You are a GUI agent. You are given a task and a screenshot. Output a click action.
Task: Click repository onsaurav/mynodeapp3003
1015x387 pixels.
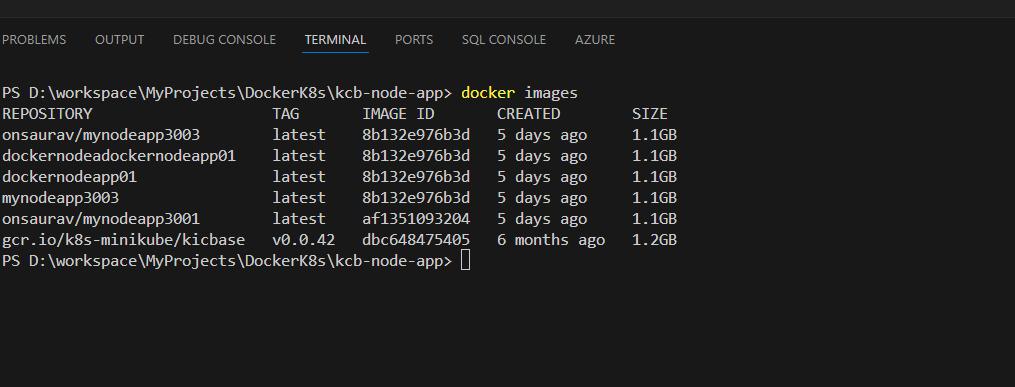click(101, 135)
